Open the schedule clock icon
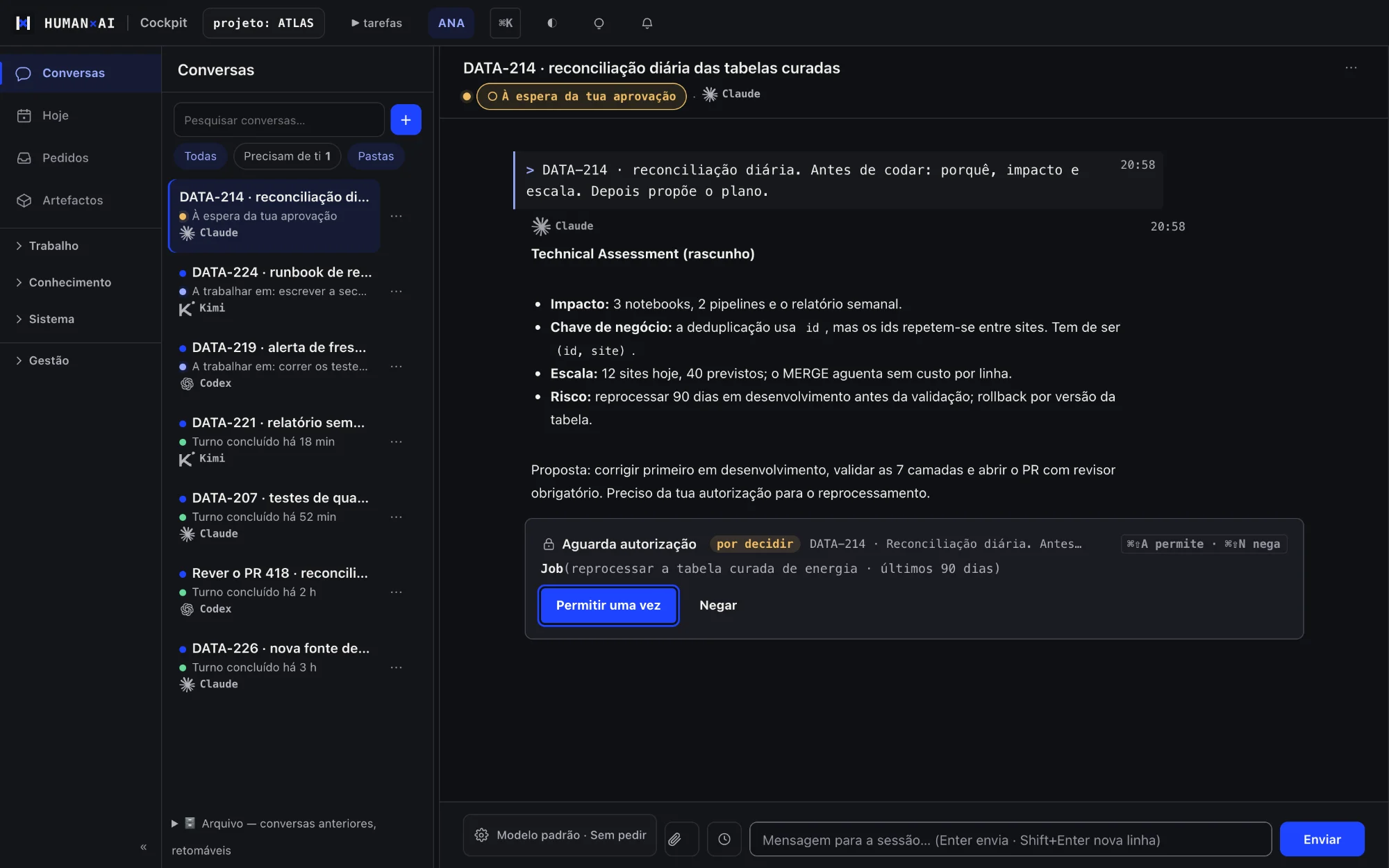Screen dimensions: 1389x868 pyautogui.click(x=724, y=839)
